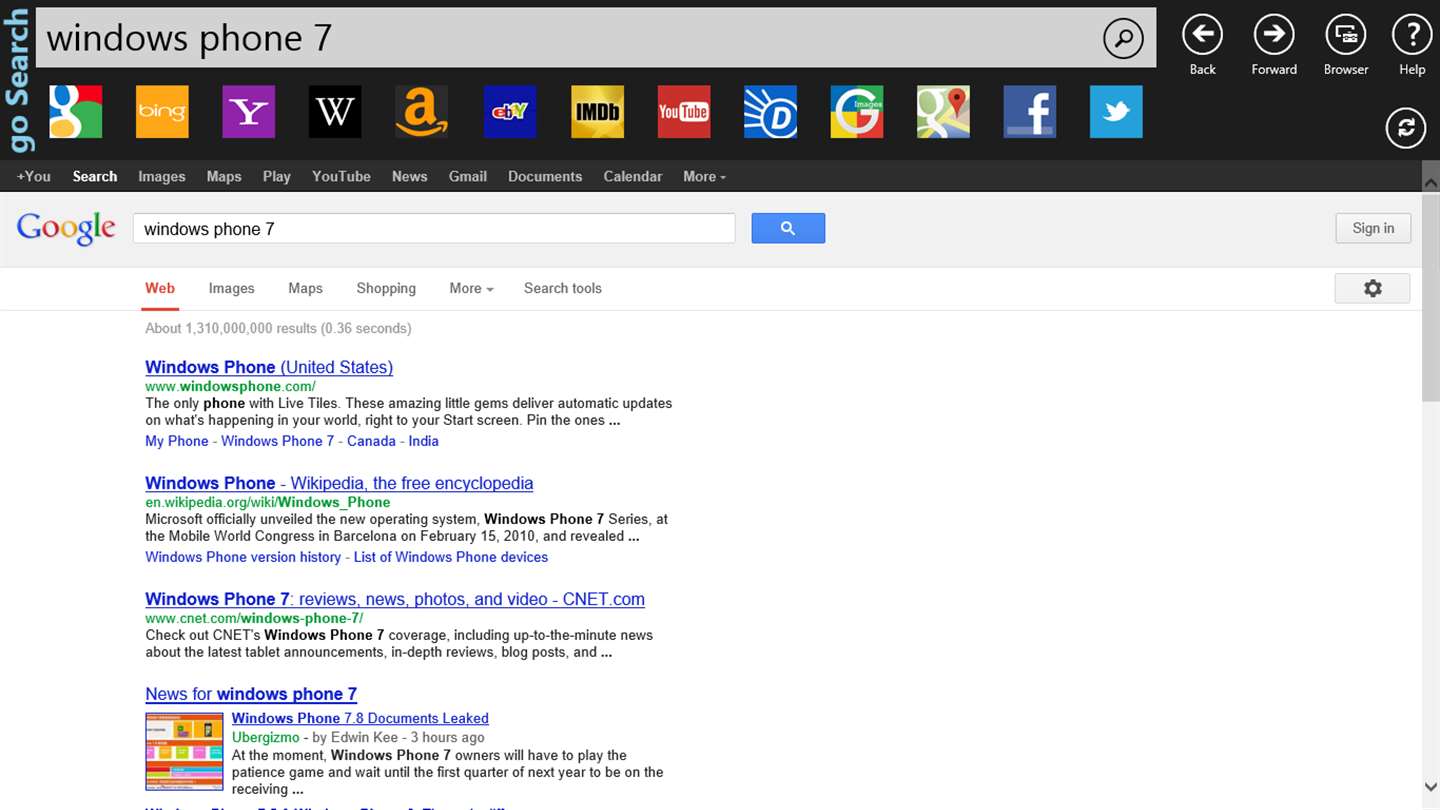Open the page in Browser

pyautogui.click(x=1346, y=35)
